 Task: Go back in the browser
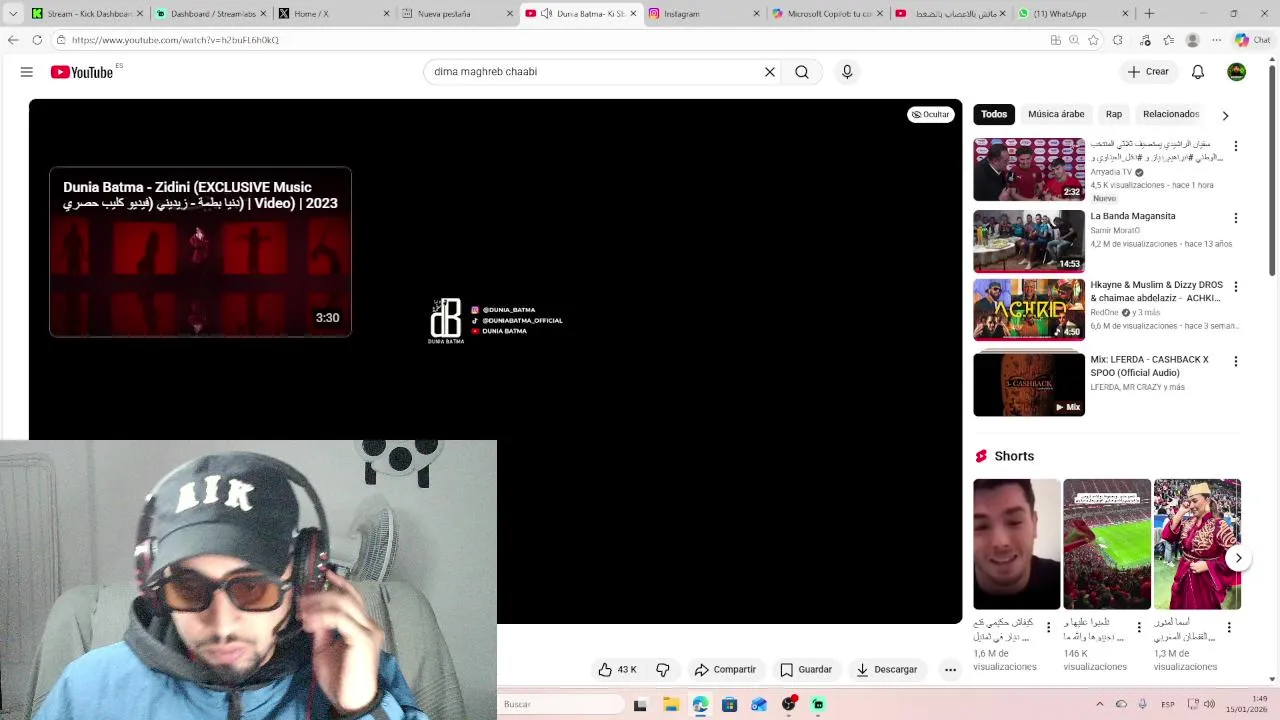(12, 40)
